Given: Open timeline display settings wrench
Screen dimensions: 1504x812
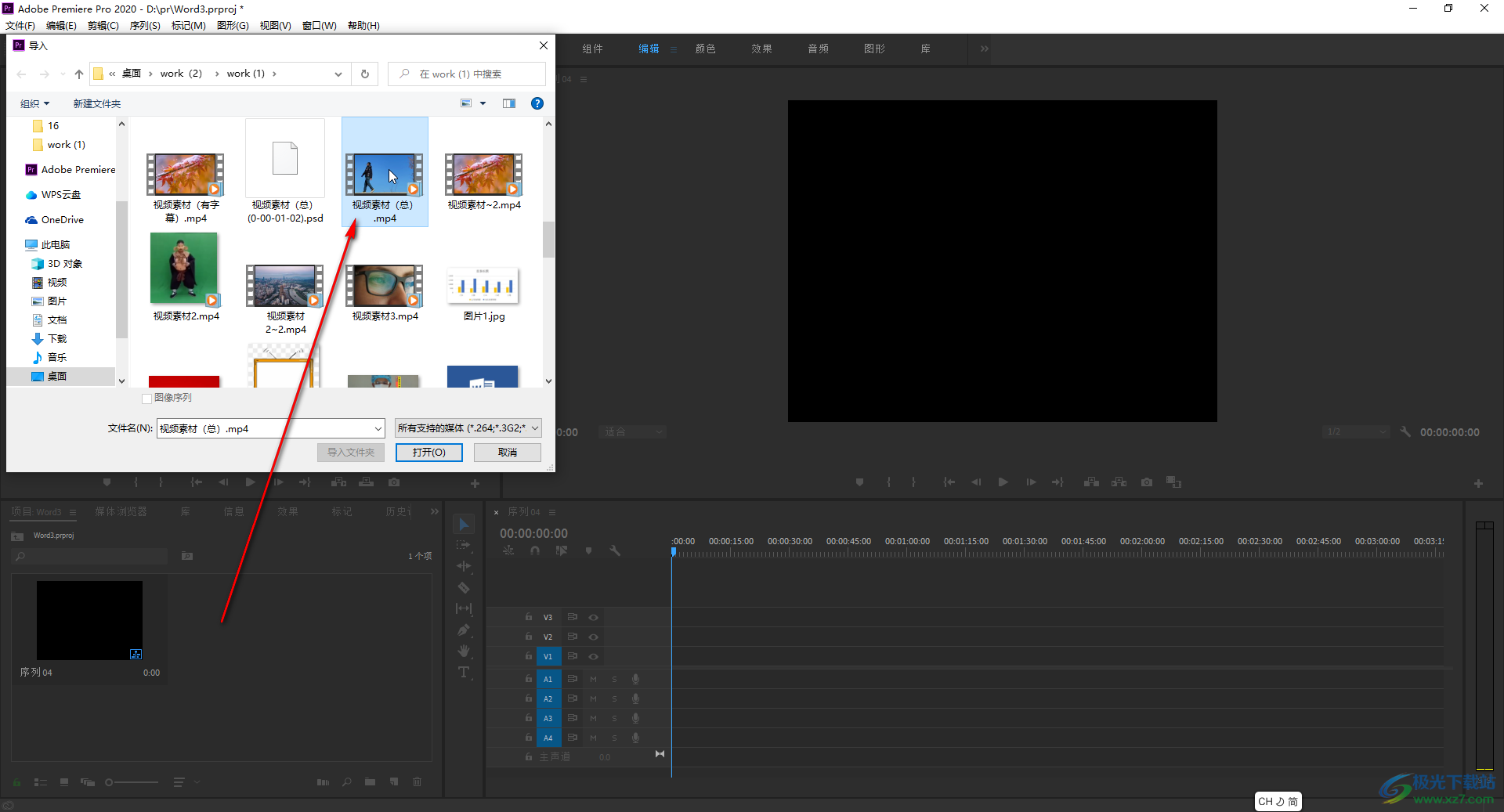Looking at the screenshot, I should 615,550.
